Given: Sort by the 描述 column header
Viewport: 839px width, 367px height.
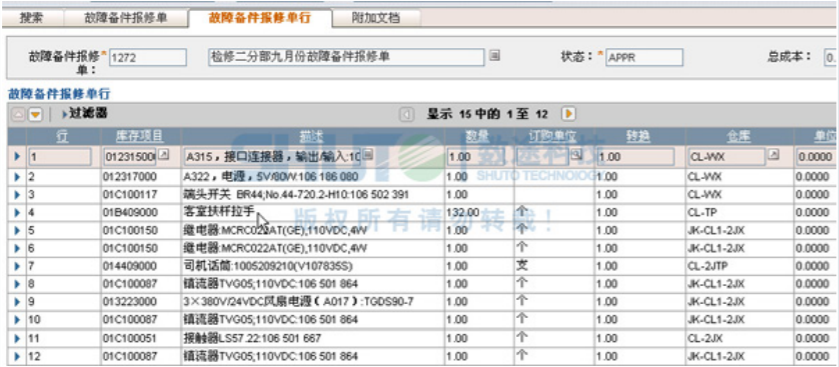Looking at the screenshot, I should (311, 136).
